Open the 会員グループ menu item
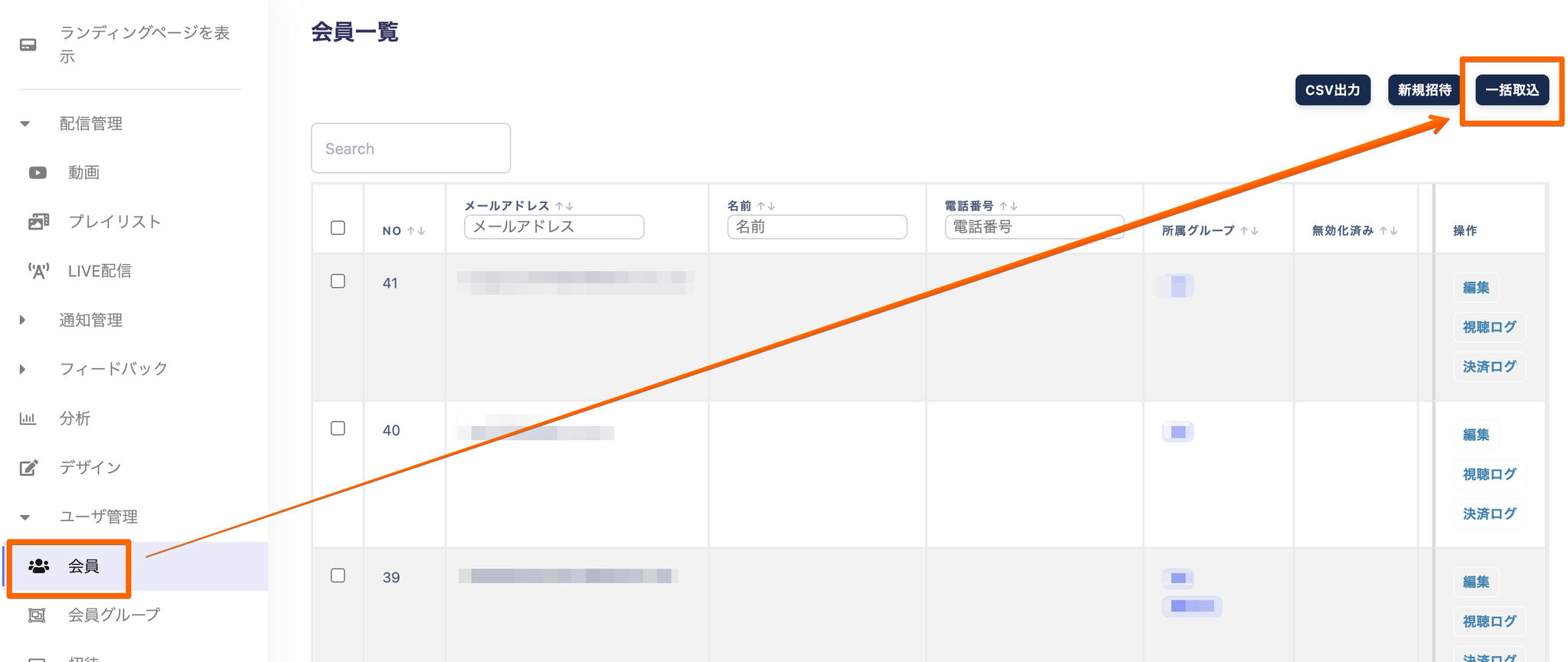The width and height of the screenshot is (1568, 662). coord(114,615)
